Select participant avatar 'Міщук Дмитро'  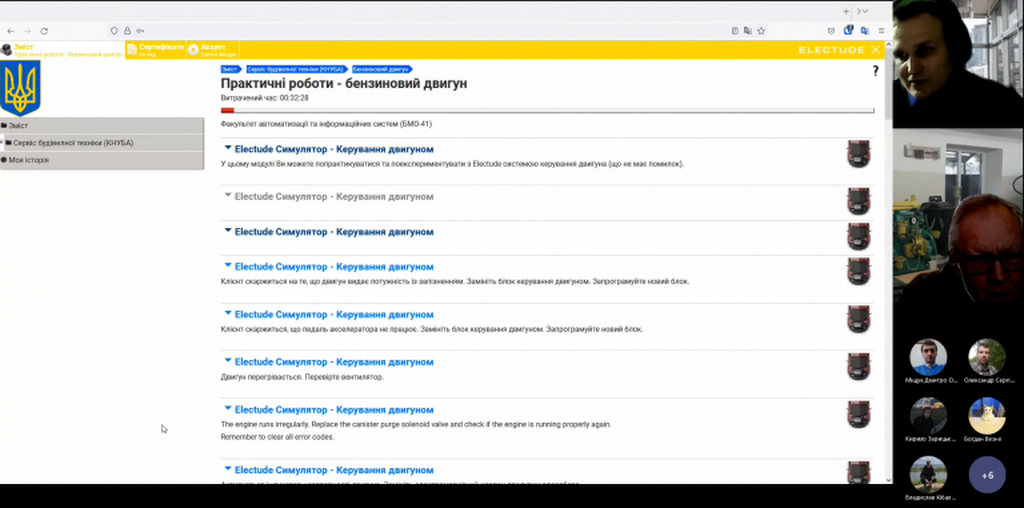click(x=928, y=357)
